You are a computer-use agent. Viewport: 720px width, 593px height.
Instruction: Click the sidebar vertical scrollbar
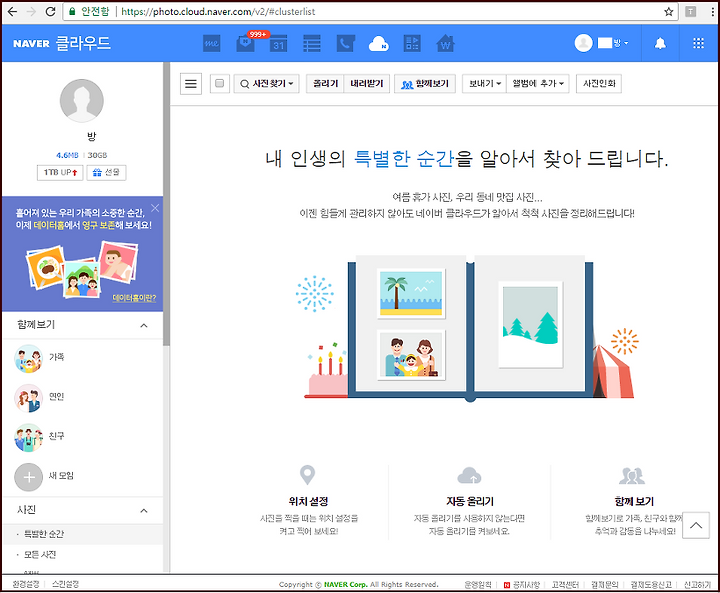[x=166, y=204]
